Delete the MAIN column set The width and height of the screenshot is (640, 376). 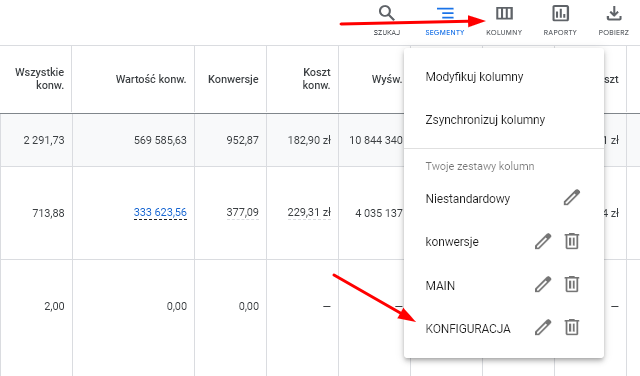click(571, 284)
